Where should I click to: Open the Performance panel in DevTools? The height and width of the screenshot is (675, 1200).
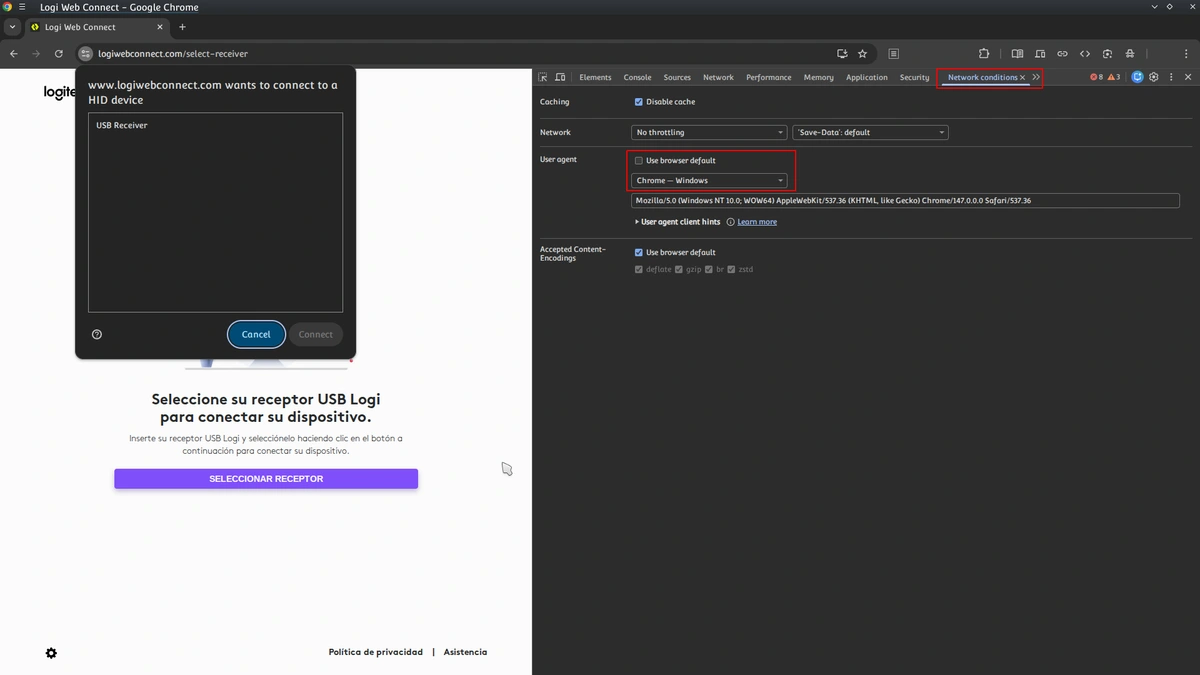pyautogui.click(x=768, y=76)
